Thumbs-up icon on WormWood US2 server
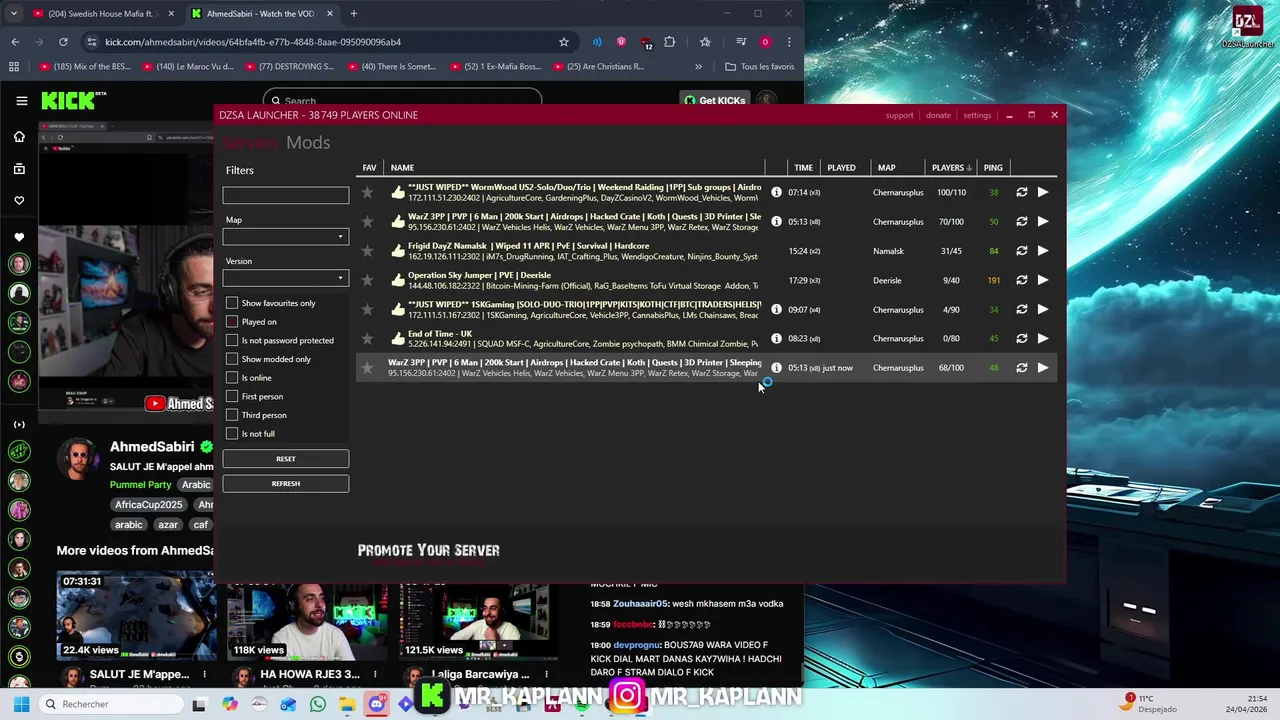Image resolution: width=1280 pixels, height=720 pixels. coord(398,192)
